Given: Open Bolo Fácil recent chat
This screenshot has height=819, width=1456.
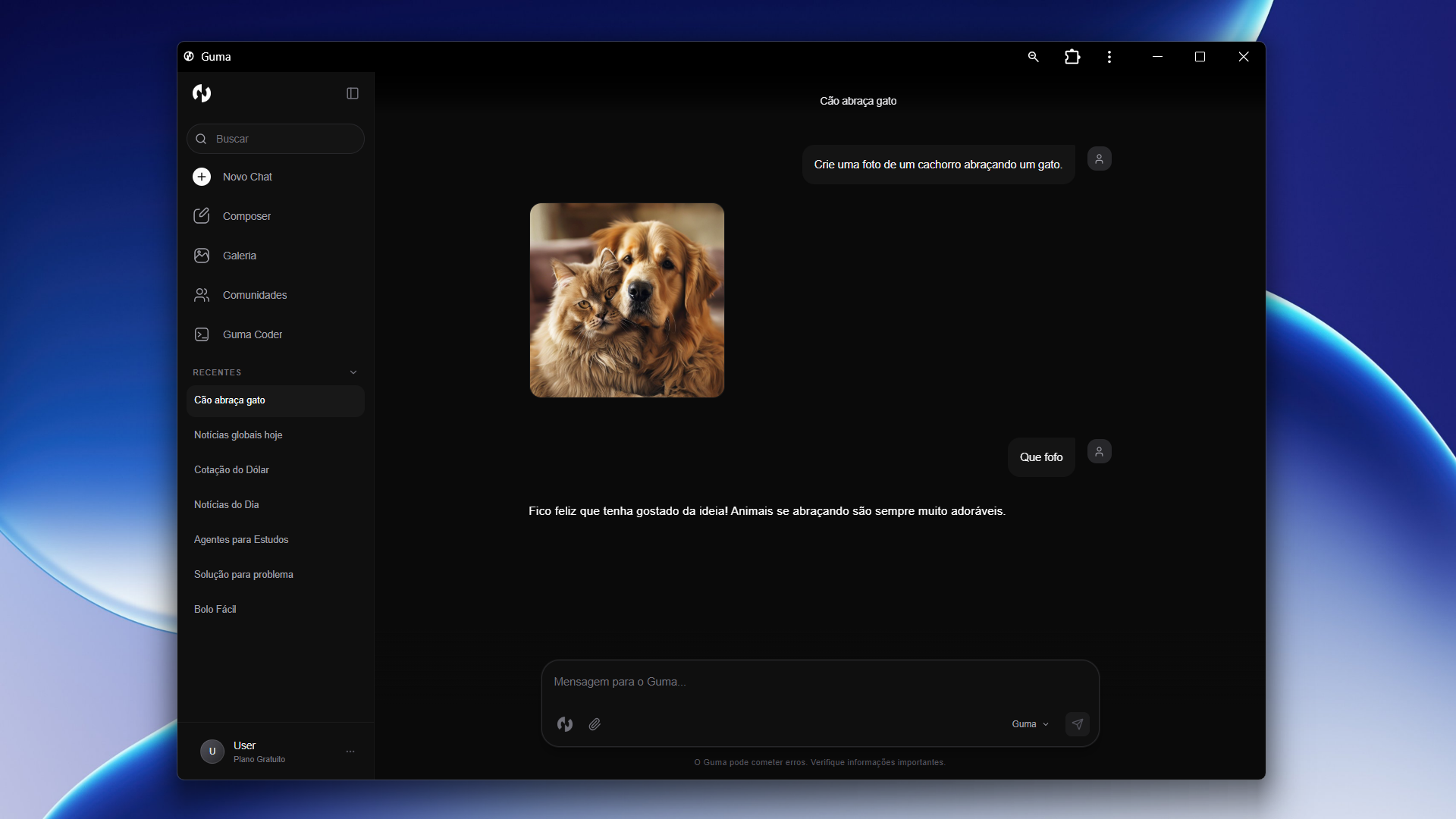Looking at the screenshot, I should tap(215, 610).
